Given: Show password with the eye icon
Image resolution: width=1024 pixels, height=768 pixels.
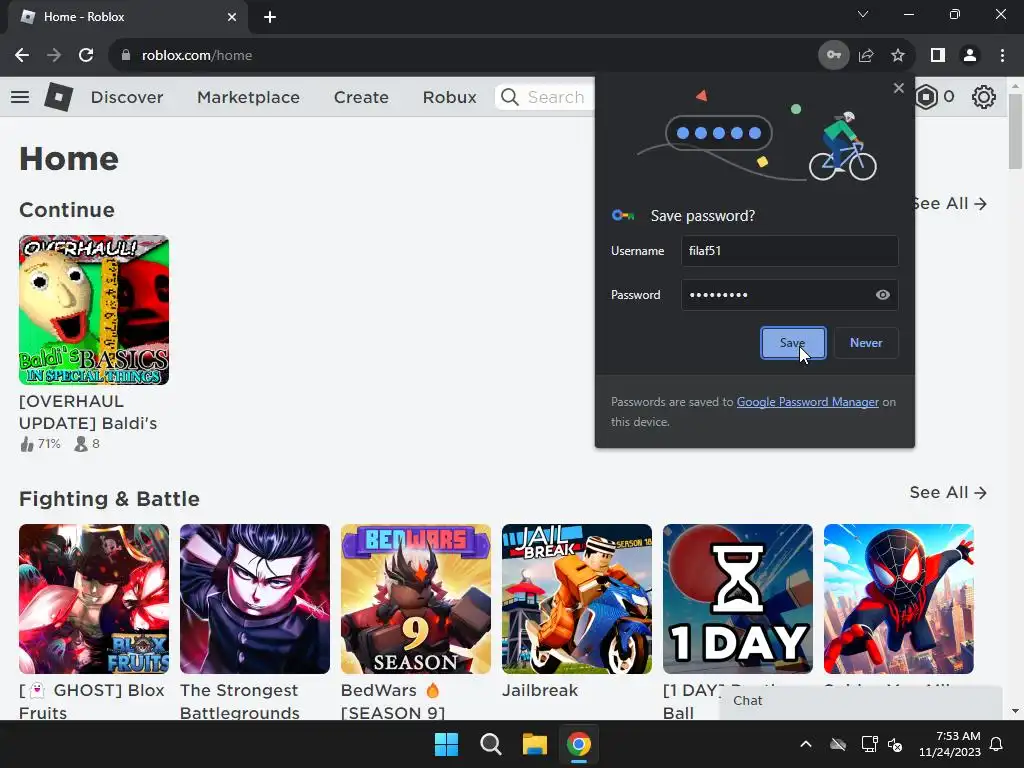Looking at the screenshot, I should (x=882, y=295).
